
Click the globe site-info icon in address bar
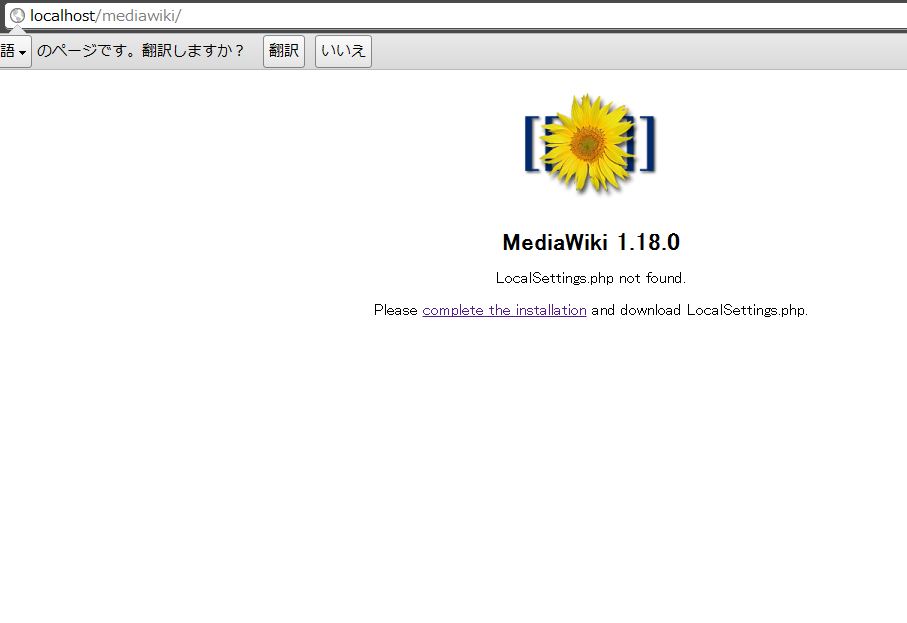coord(17,16)
